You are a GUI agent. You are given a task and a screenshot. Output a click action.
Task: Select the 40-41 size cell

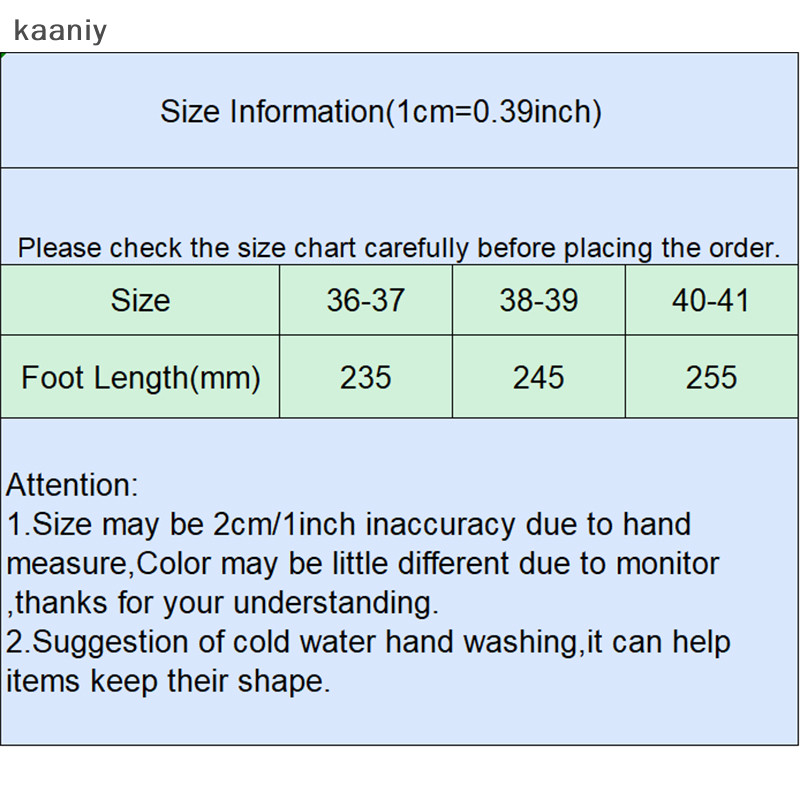(712, 300)
